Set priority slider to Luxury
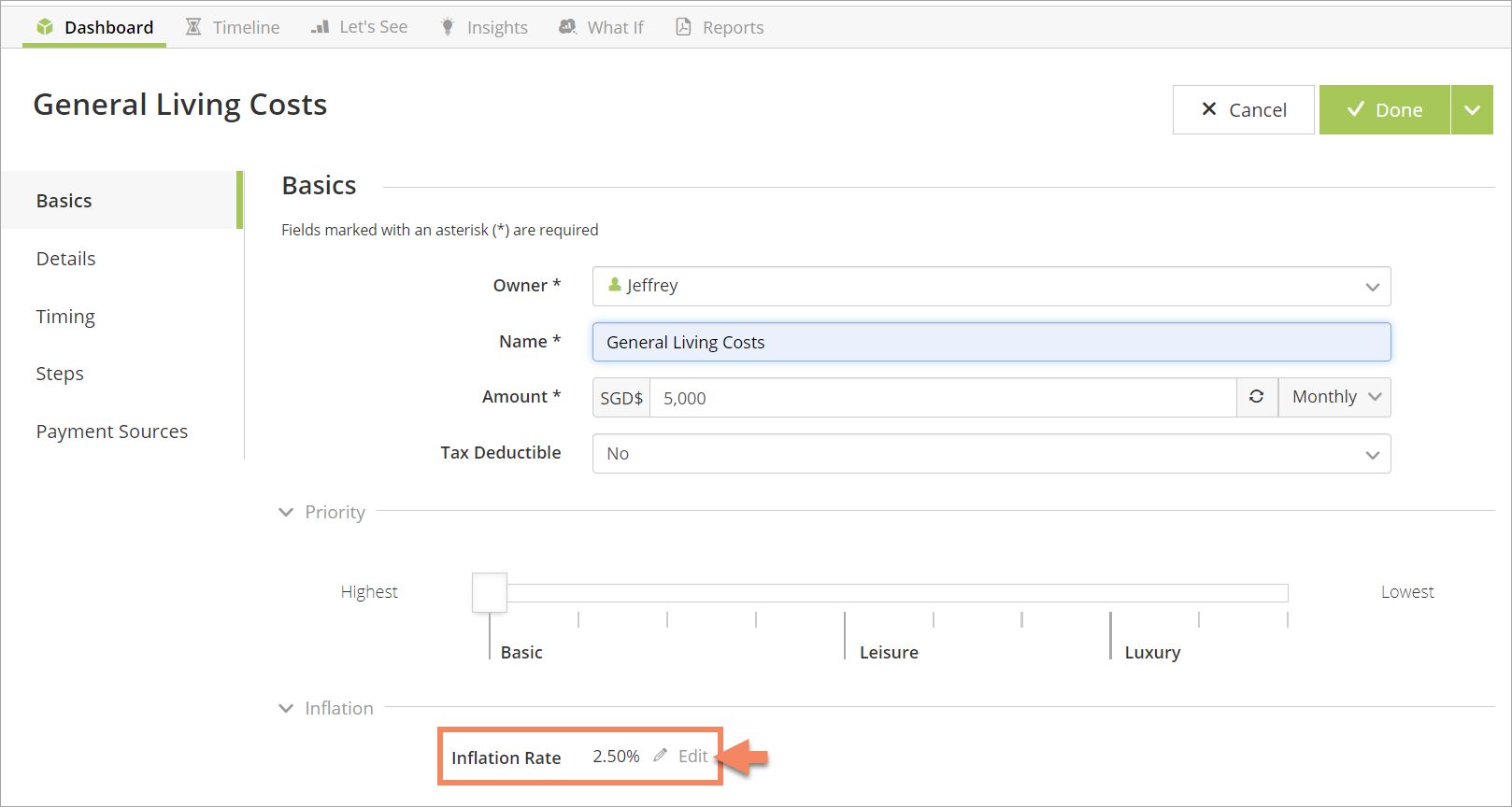 1152,652
